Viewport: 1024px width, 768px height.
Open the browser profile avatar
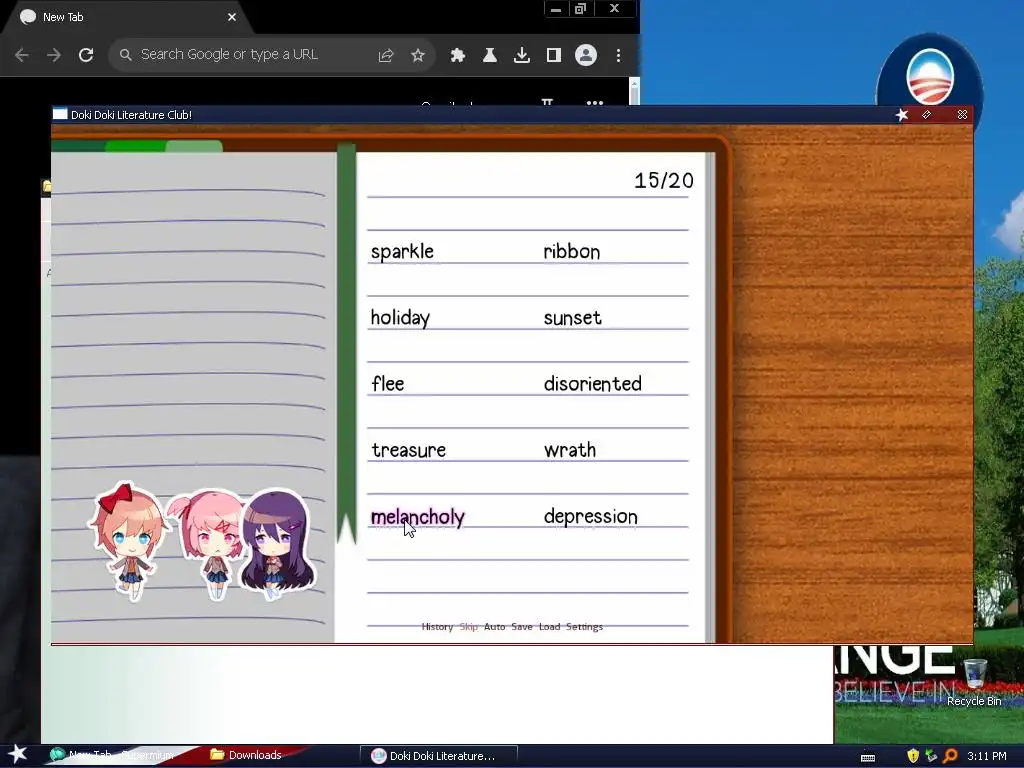(586, 55)
